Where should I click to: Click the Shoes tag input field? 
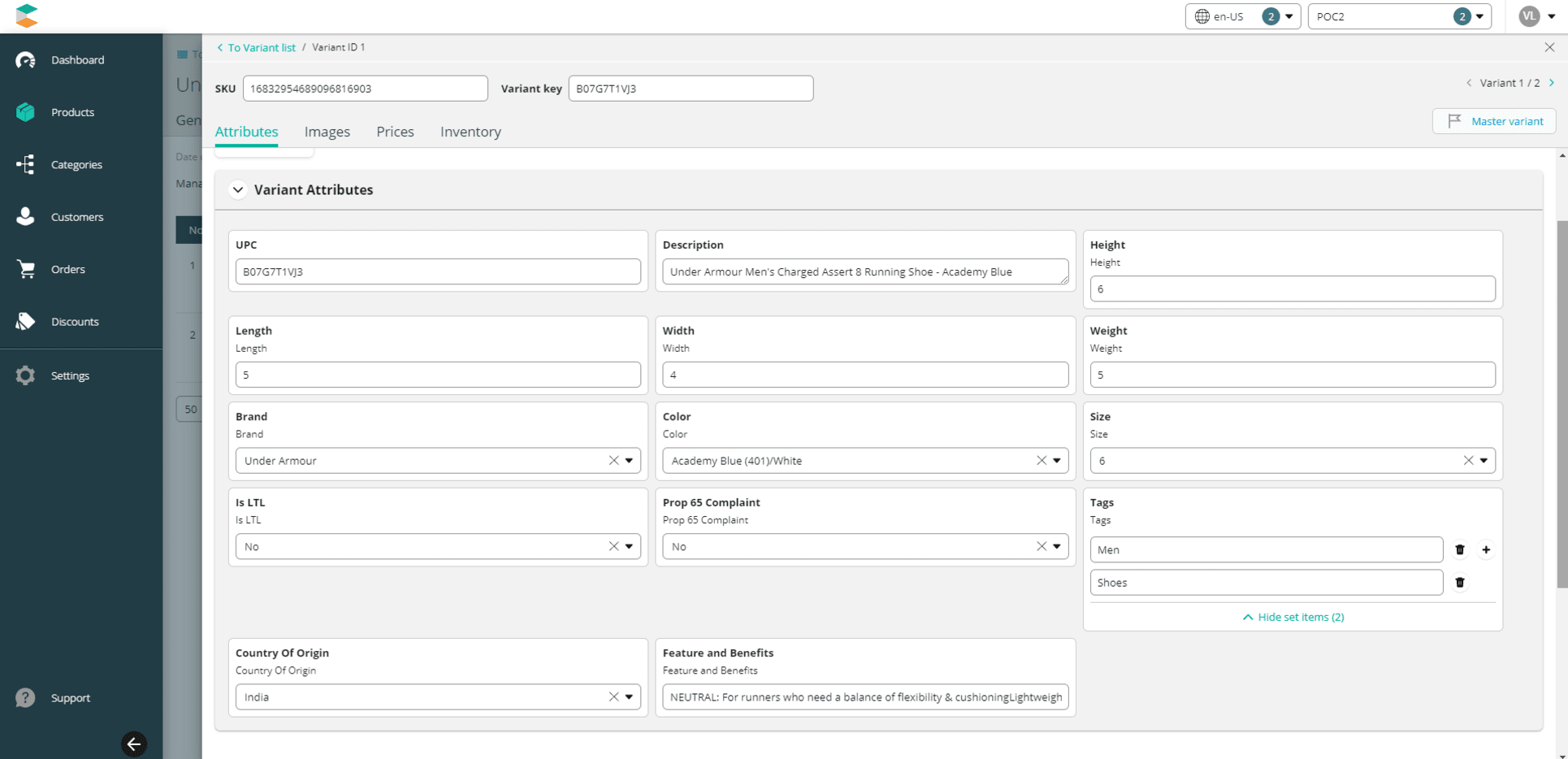coord(1267,583)
